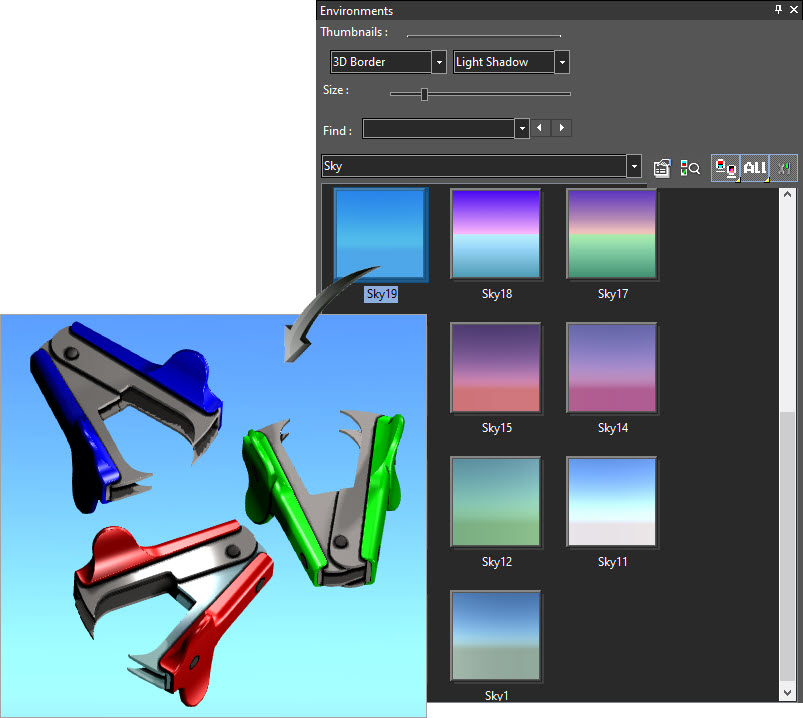Open the Light Shadow dropdown
803x718 pixels.
[x=562, y=62]
